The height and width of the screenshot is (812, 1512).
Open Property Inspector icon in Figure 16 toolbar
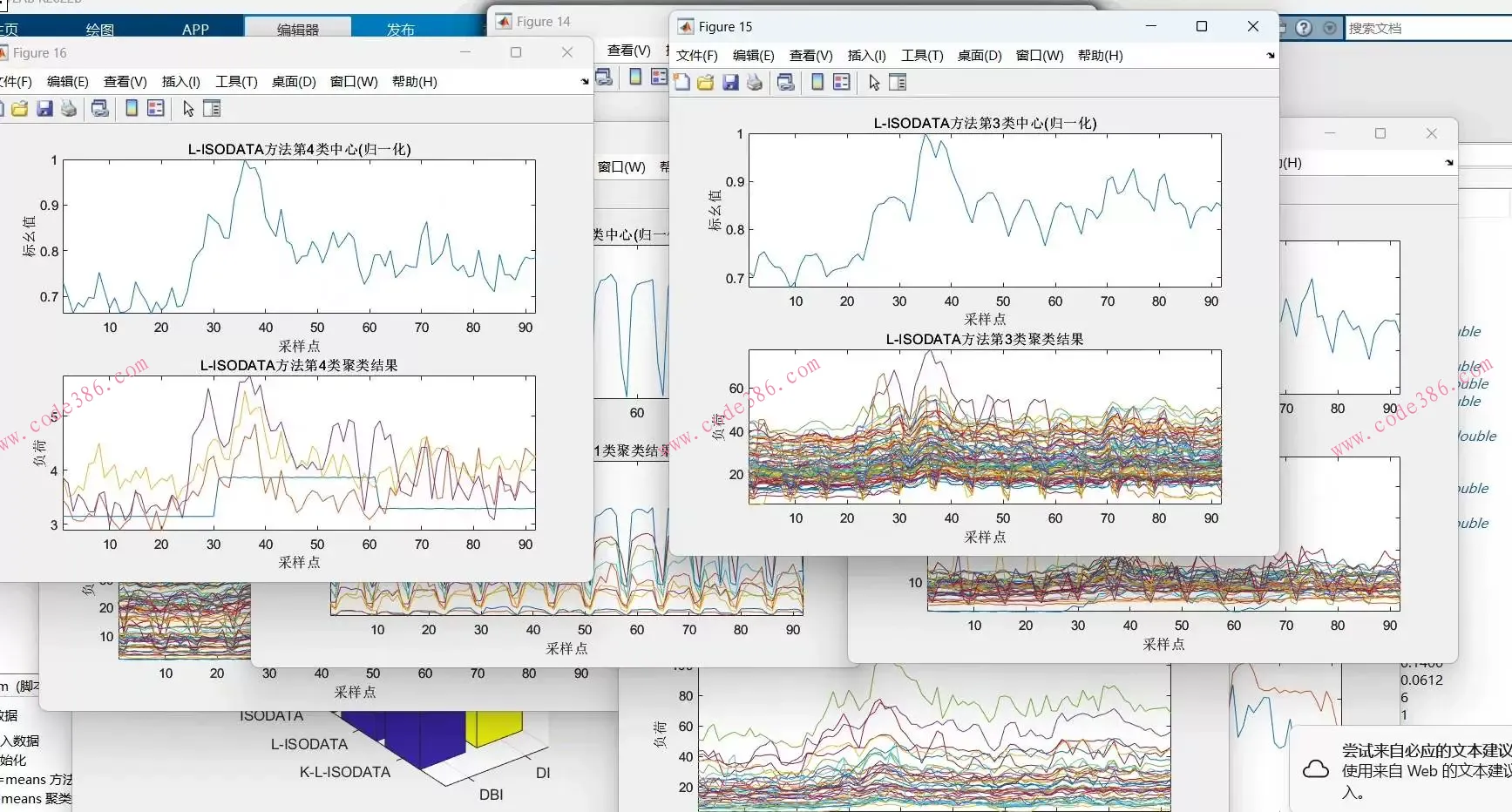[212, 108]
